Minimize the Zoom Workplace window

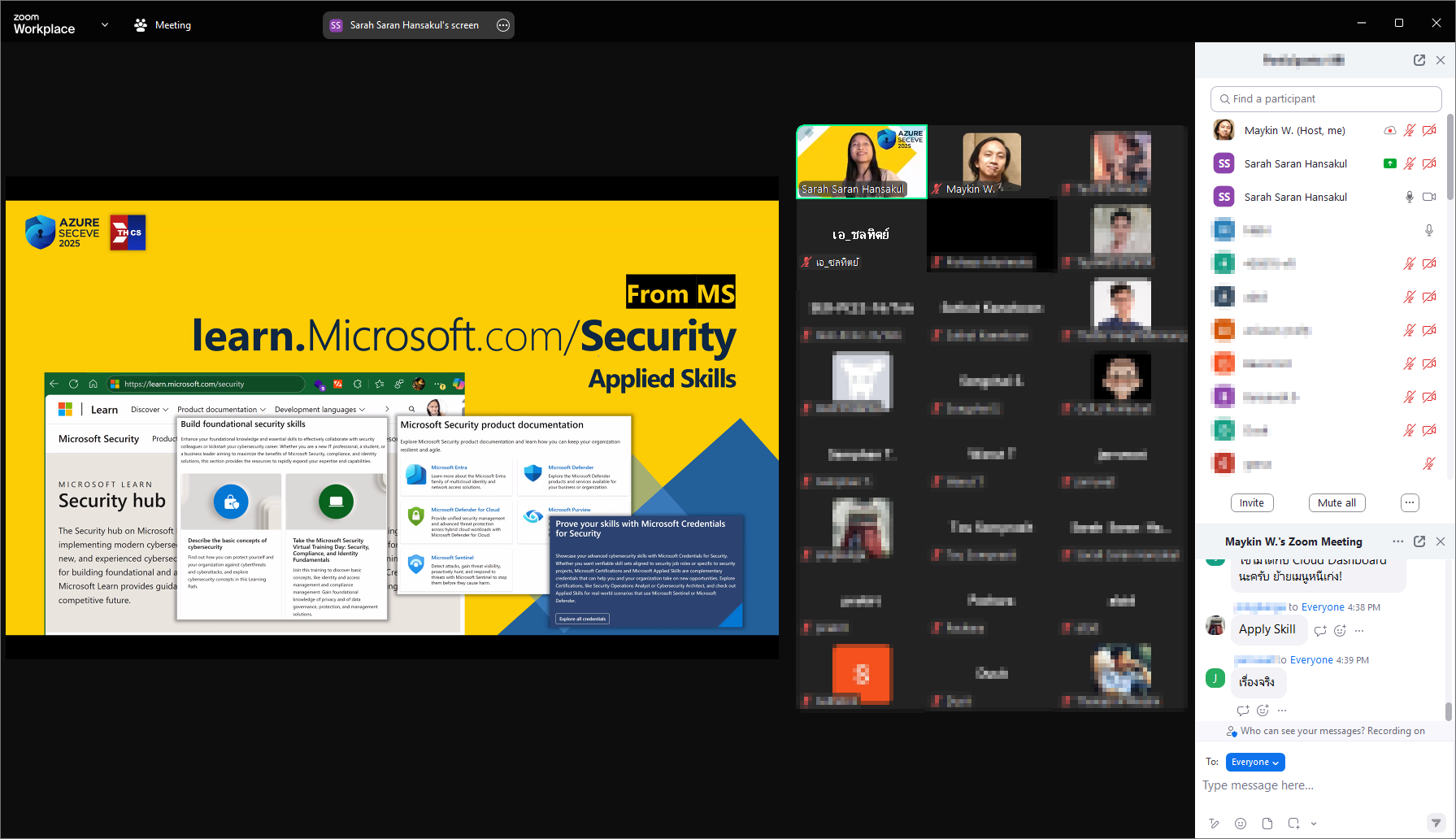coord(1362,23)
